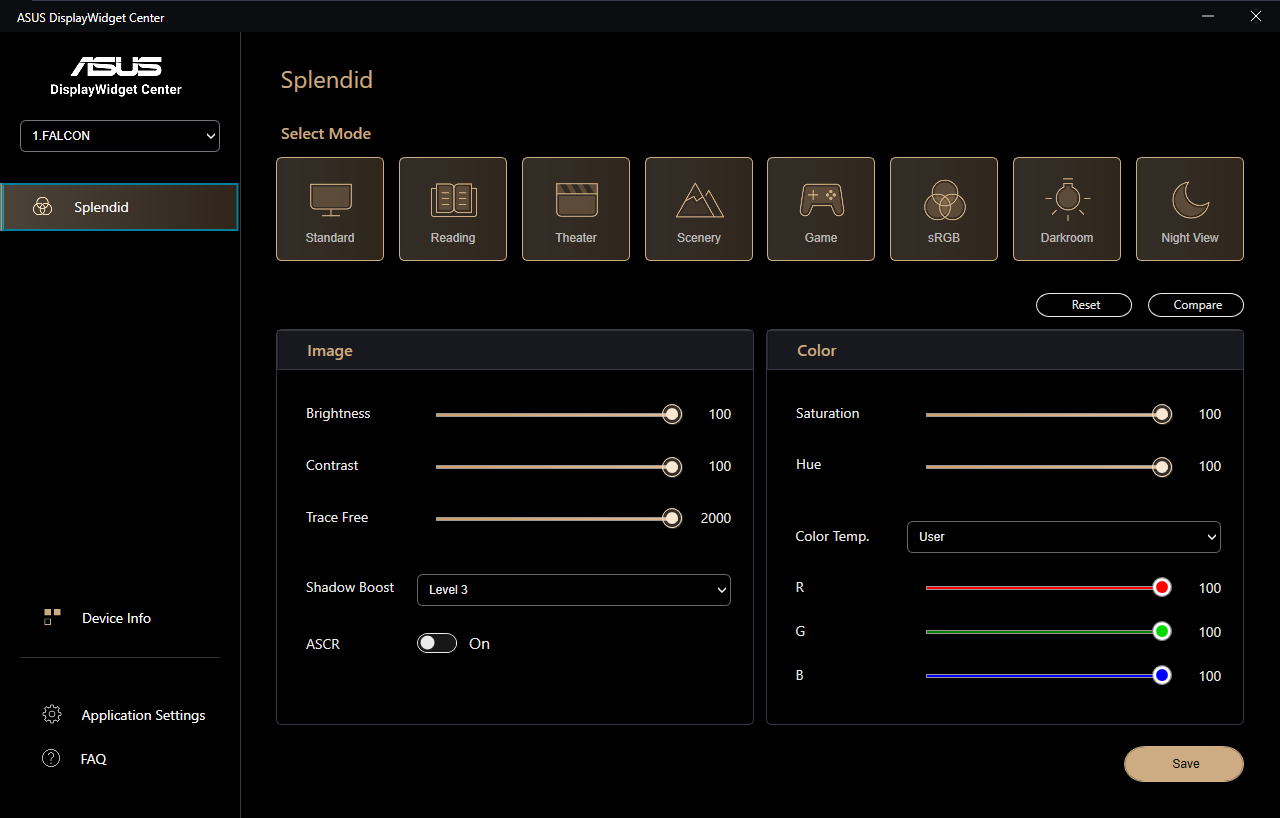Click the Trace Free label

(x=337, y=517)
